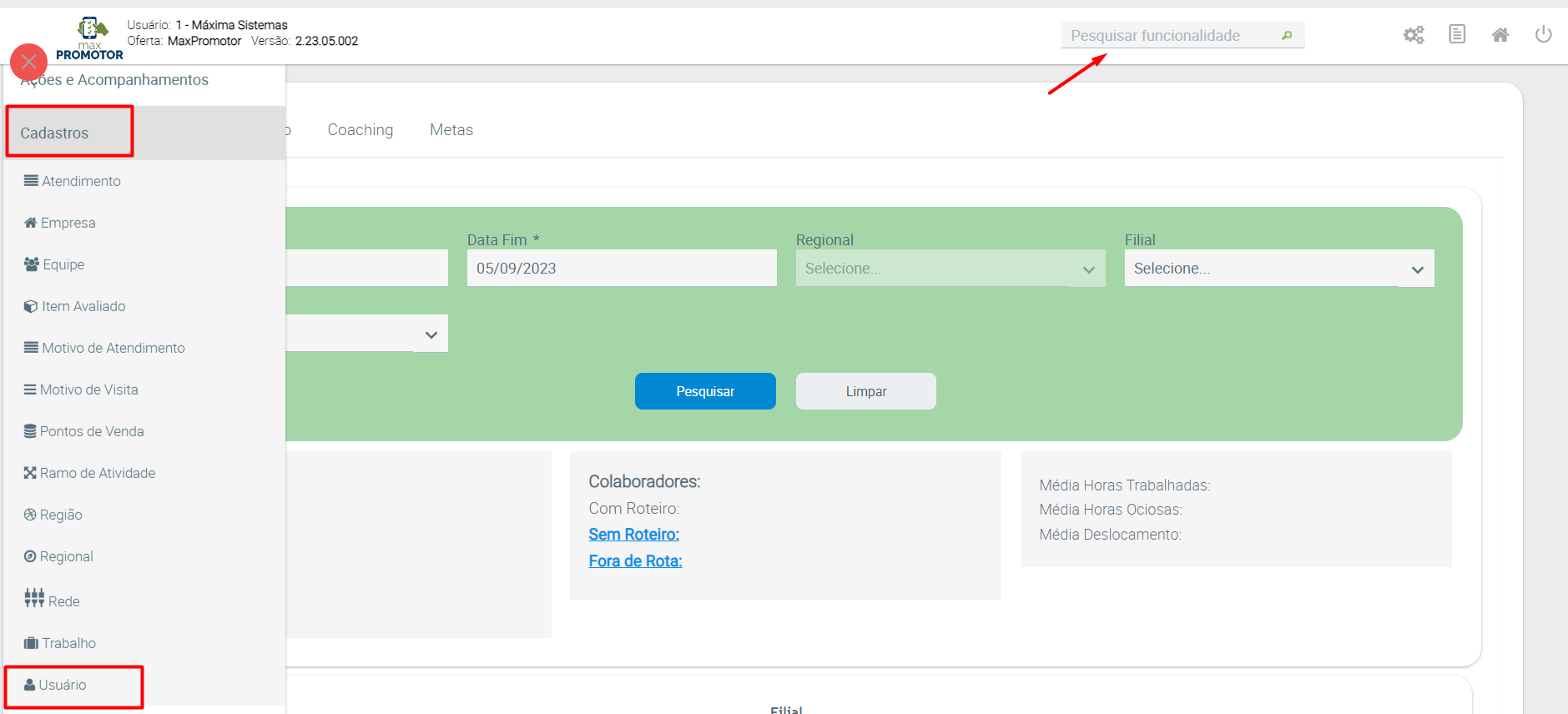Click the Pontos de Venda database icon
The image size is (1568, 714).
pos(30,431)
